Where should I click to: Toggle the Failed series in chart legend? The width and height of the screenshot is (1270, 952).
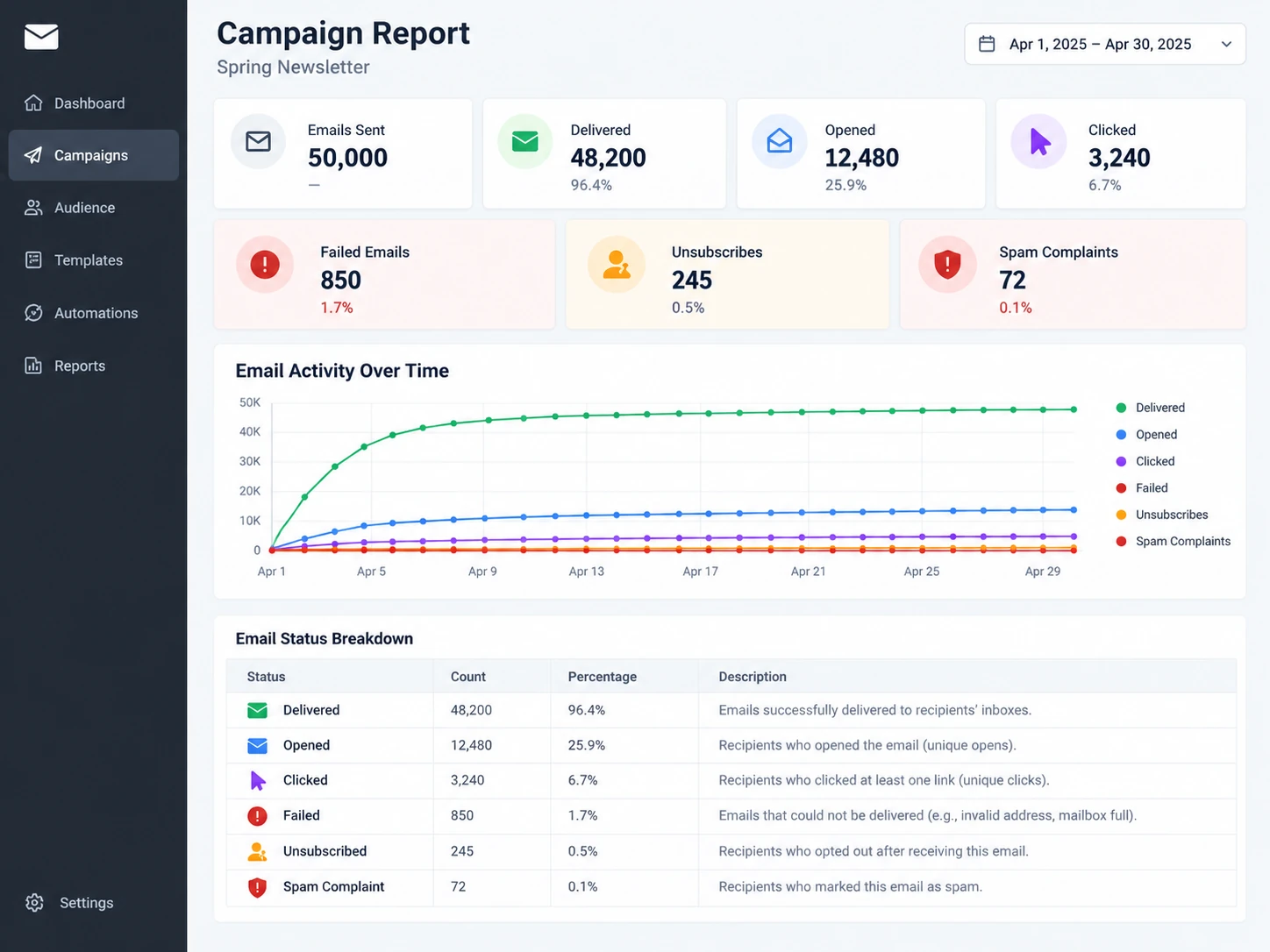[x=1142, y=488]
